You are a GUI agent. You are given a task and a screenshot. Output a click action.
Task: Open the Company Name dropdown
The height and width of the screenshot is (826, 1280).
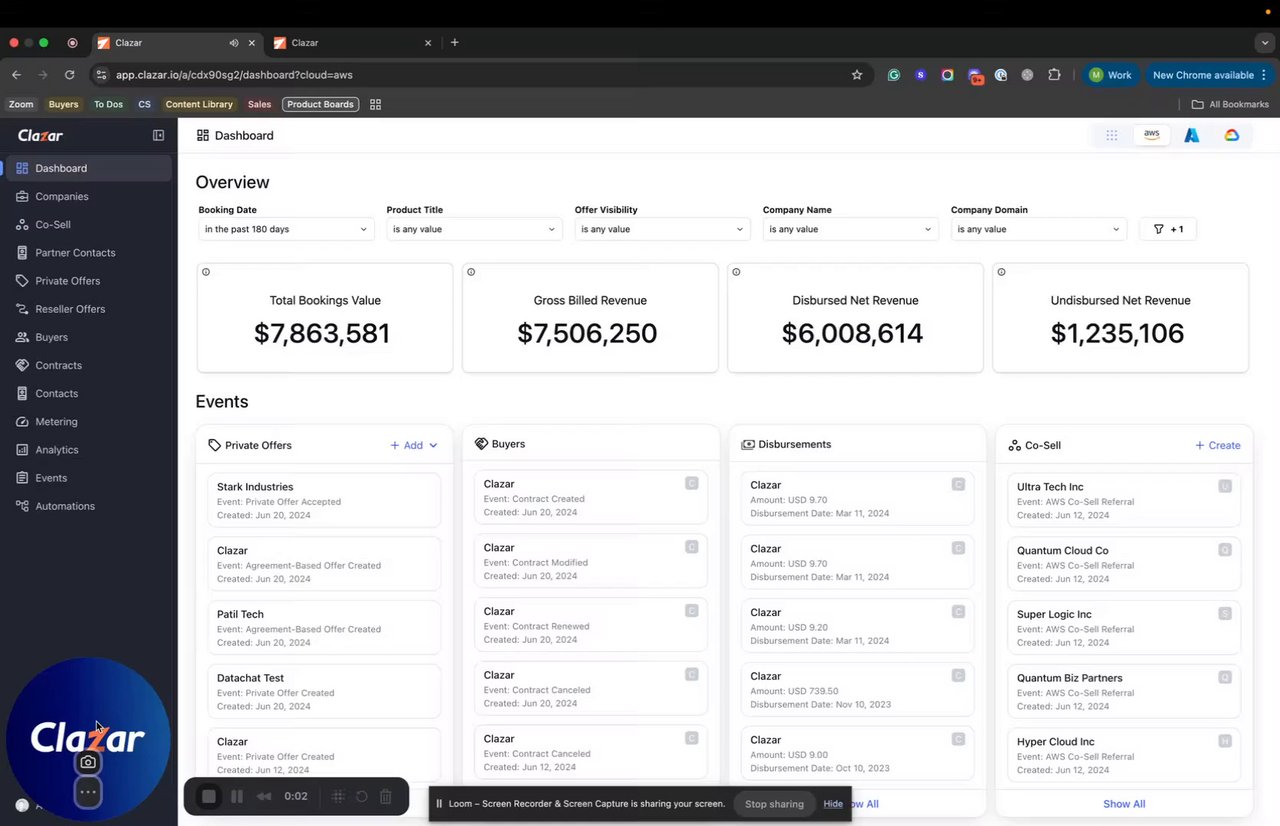pos(850,229)
